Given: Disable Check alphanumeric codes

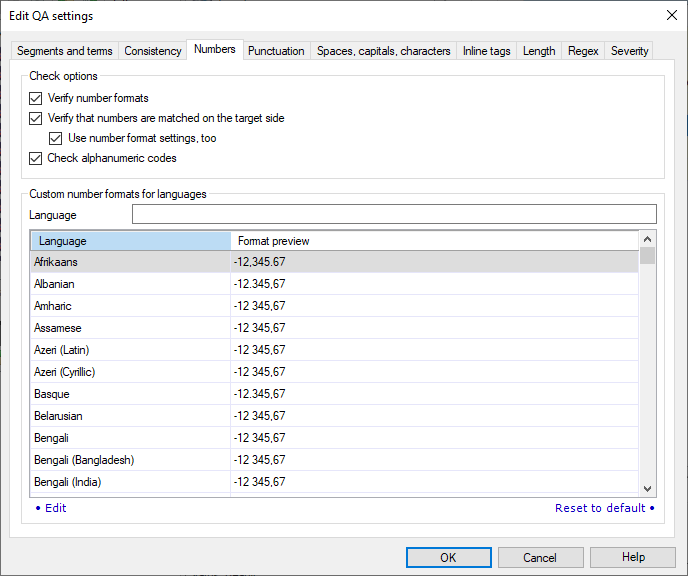Looking at the screenshot, I should pyautogui.click(x=36, y=158).
